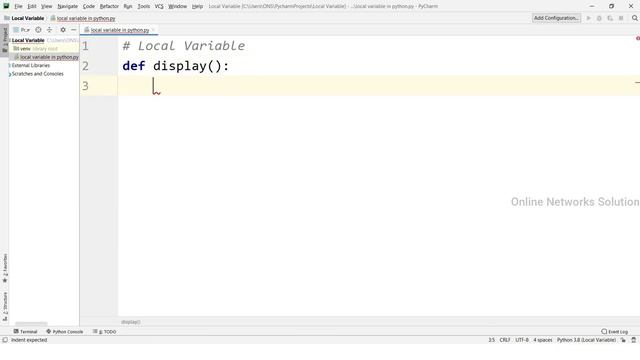This screenshot has height=360, width=640.
Task: Minimize the PyCharm window
Action: (592, 6)
